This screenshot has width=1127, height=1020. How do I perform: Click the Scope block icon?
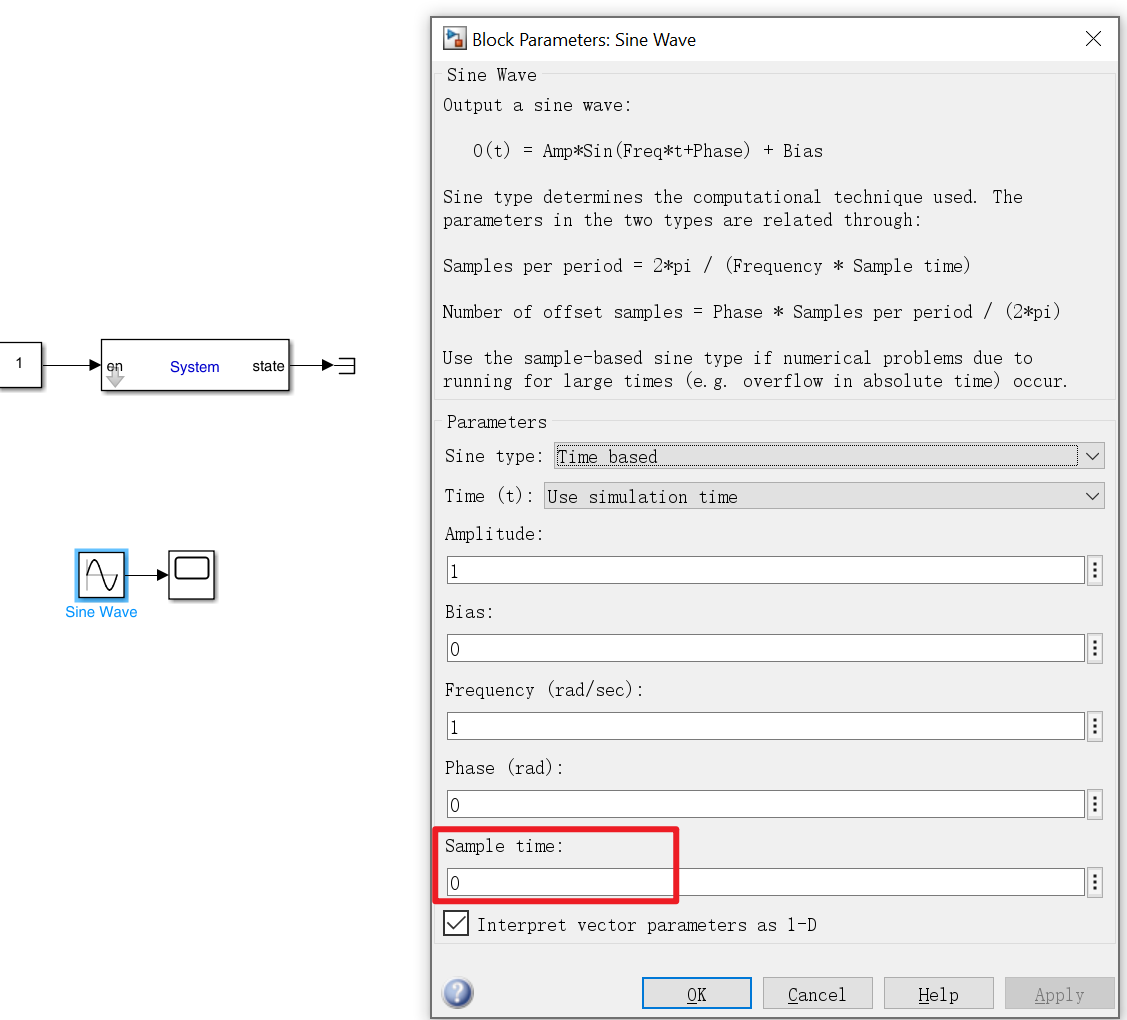point(192,574)
